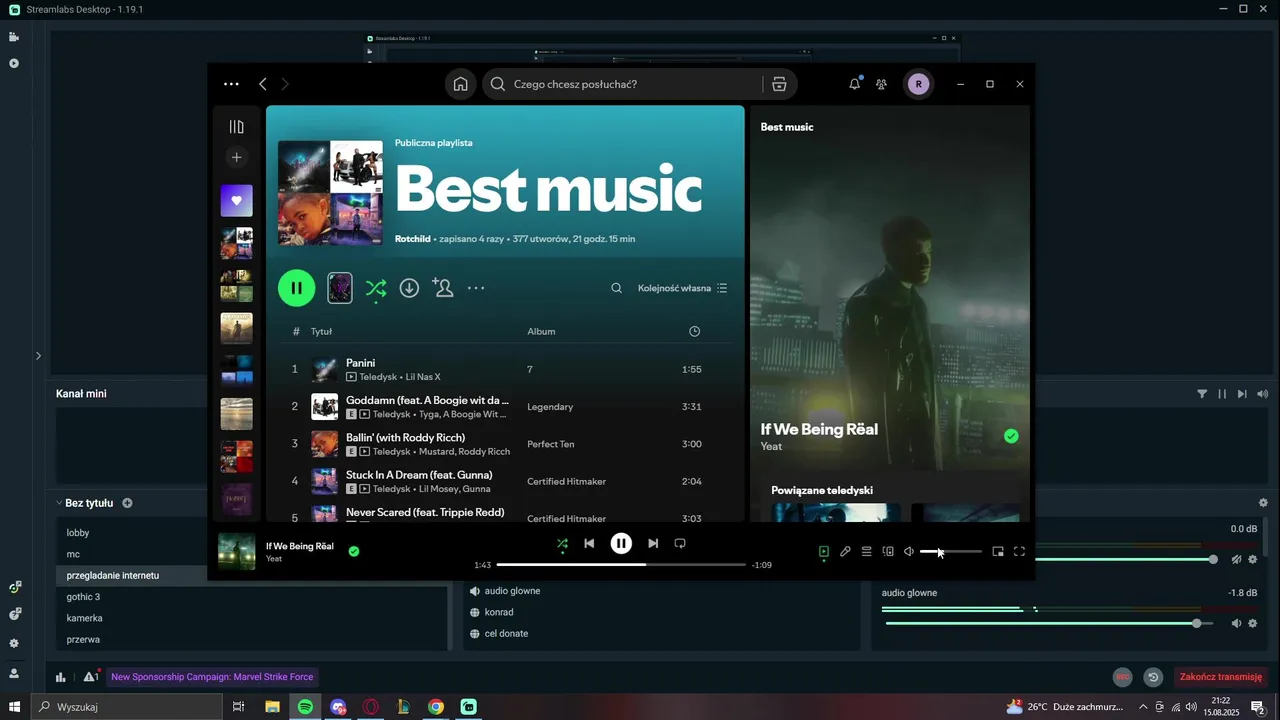The image size is (1280, 720).
Task: Open Spotify notifications bell
Action: (x=854, y=84)
